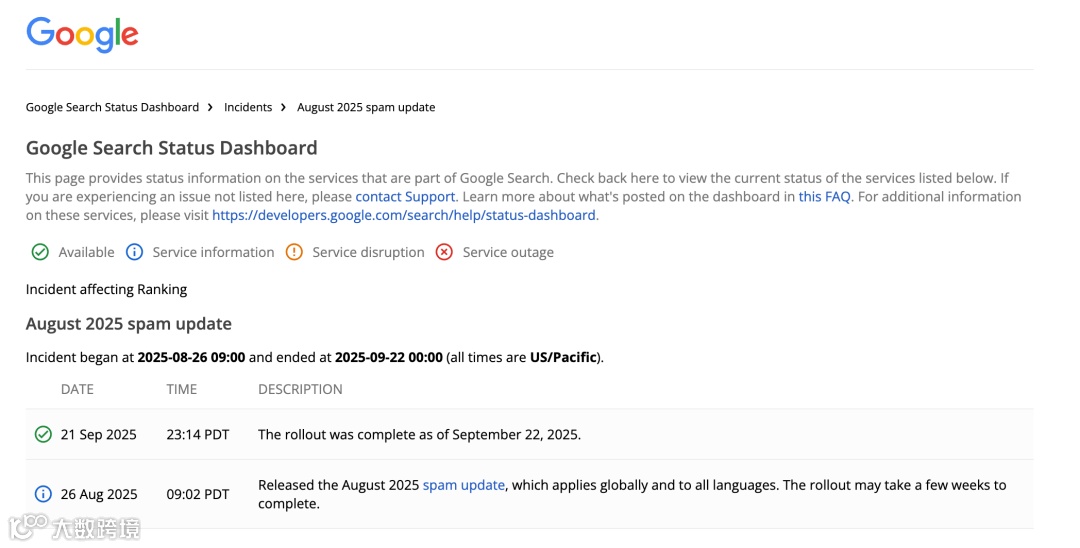Click the orange Service disruption icon
Image resolution: width=1080 pixels, height=548 pixels.
pos(294,252)
